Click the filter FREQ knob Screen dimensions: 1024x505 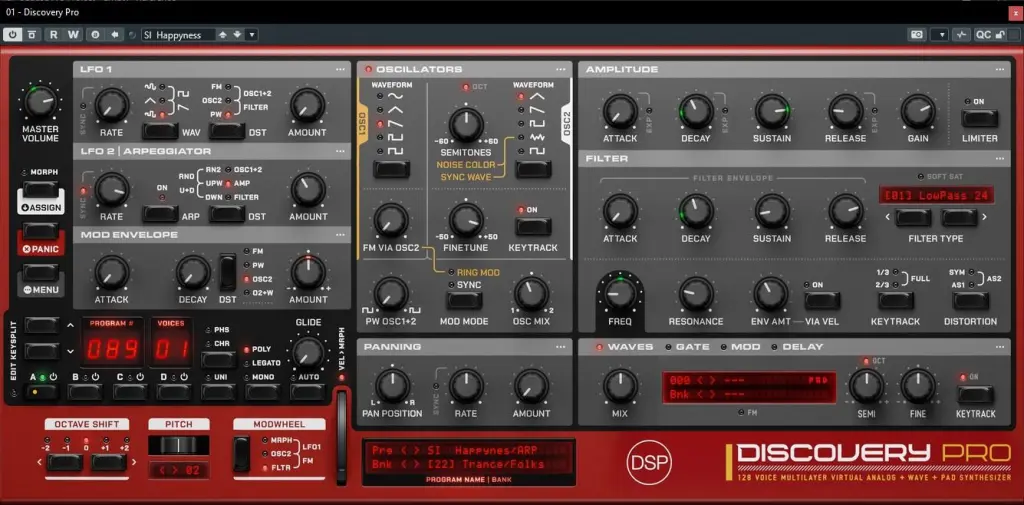tap(619, 293)
